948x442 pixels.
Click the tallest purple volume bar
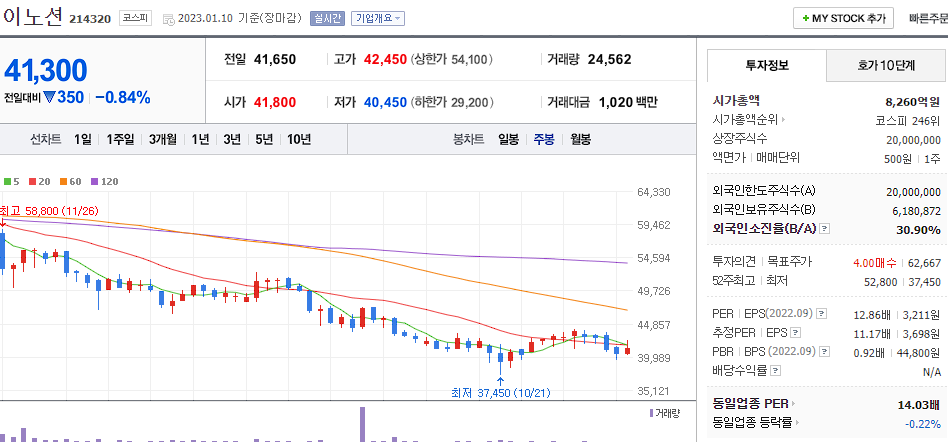(x=363, y=424)
